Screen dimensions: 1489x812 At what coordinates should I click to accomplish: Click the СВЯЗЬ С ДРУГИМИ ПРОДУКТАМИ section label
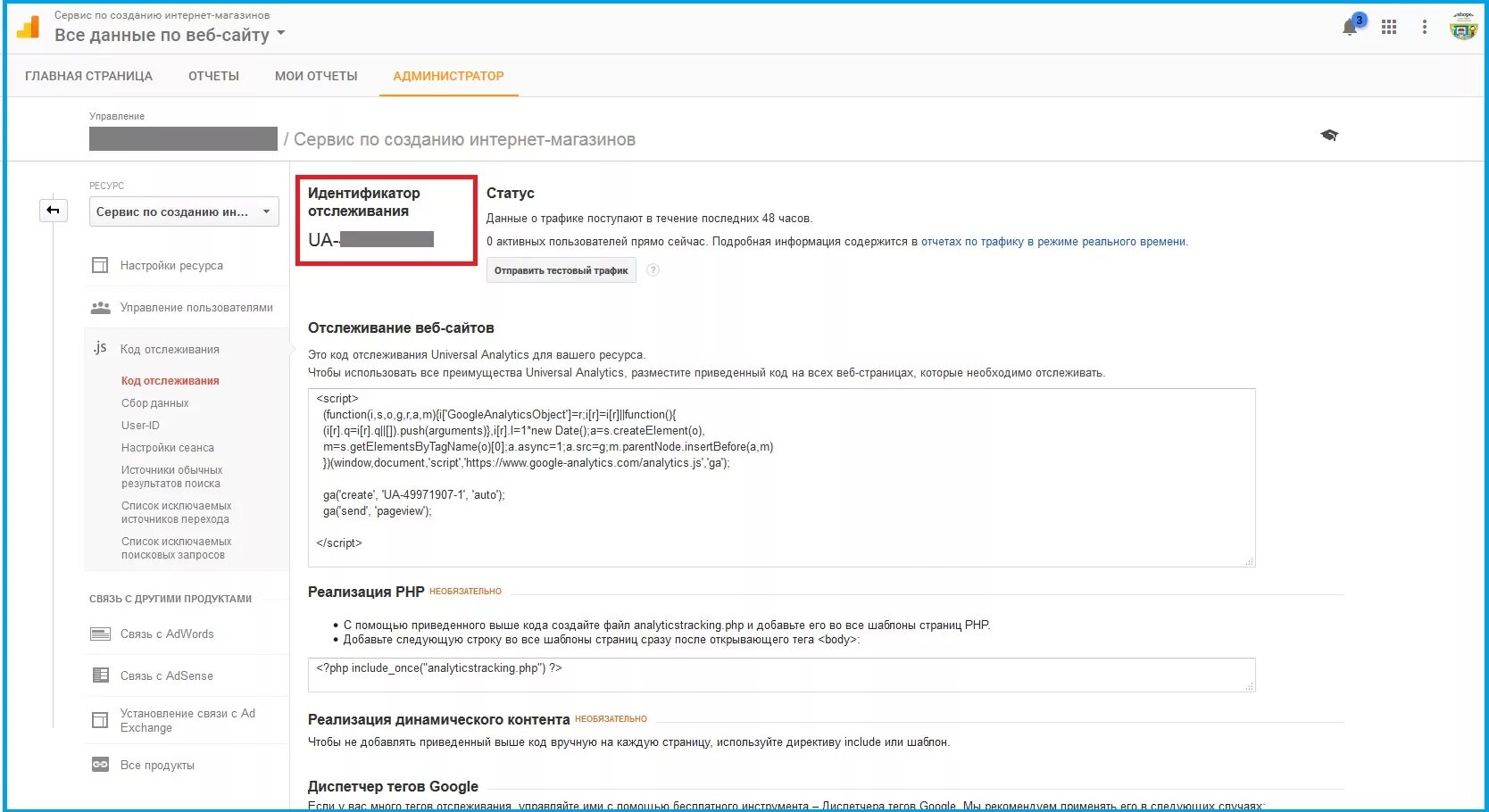click(x=171, y=599)
